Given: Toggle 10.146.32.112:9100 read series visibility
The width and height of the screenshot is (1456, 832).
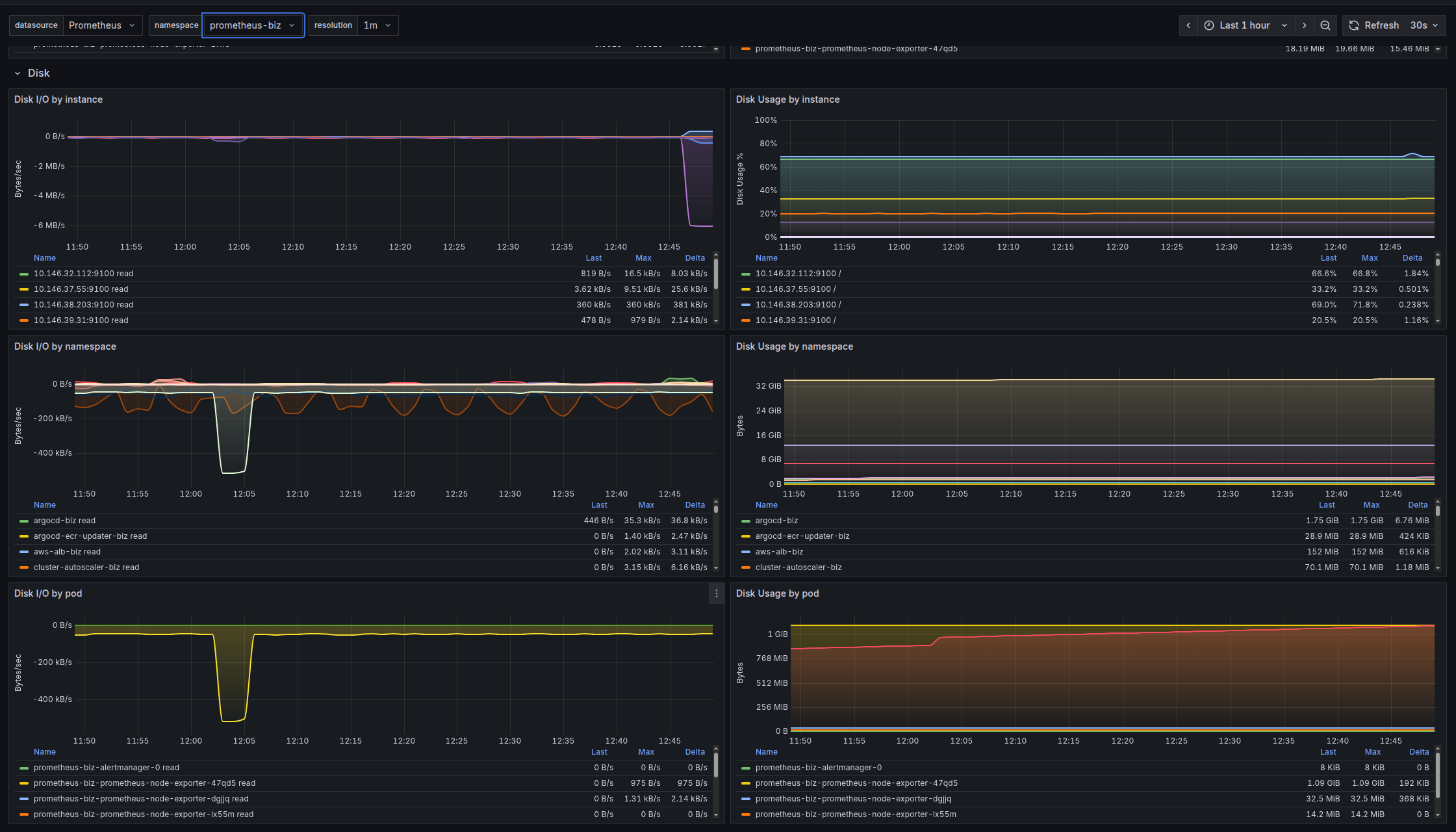Looking at the screenshot, I should click(83, 274).
